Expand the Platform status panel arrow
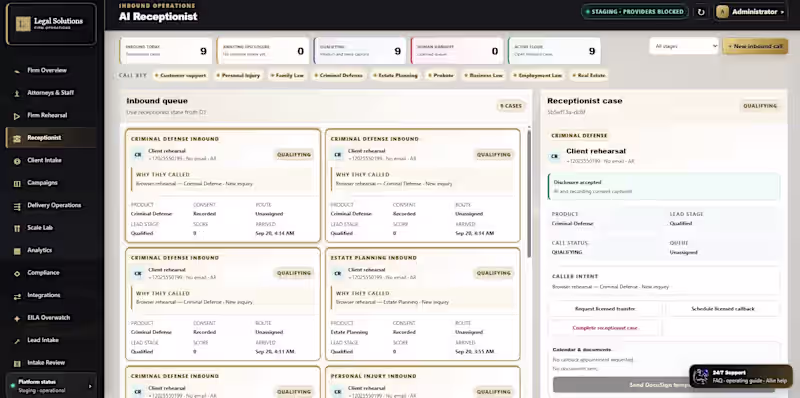Viewport: 800px width, 398px height. [90, 386]
